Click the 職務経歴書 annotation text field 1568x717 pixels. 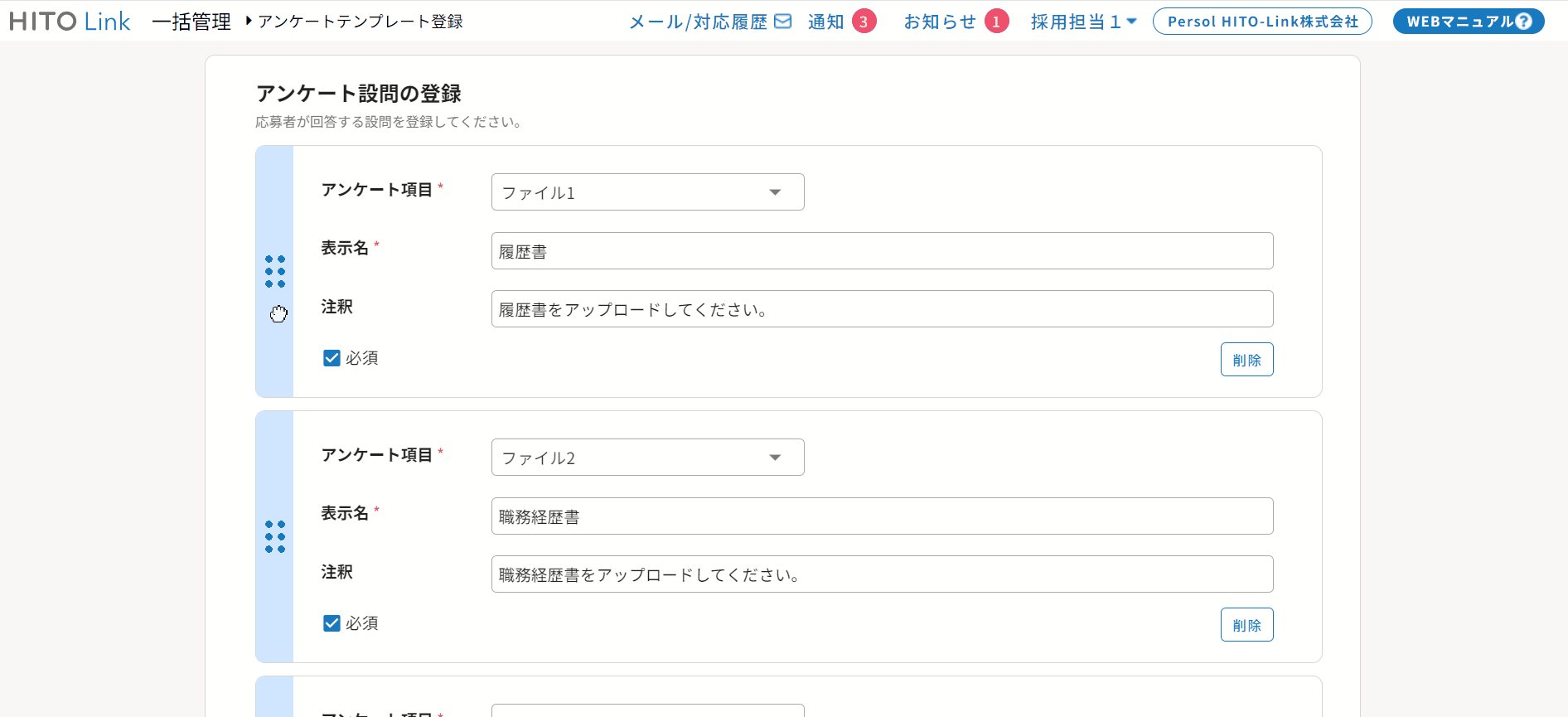882,574
